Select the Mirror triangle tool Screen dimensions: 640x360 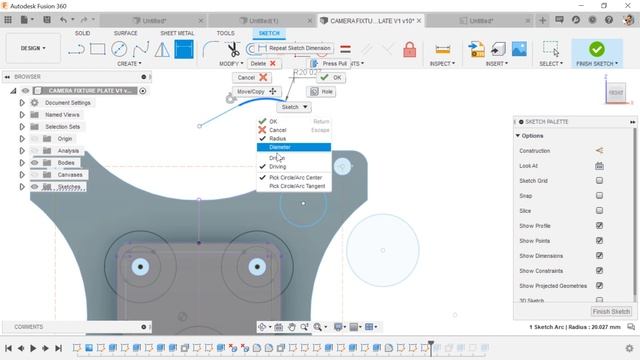pyautogui.click(x=162, y=49)
